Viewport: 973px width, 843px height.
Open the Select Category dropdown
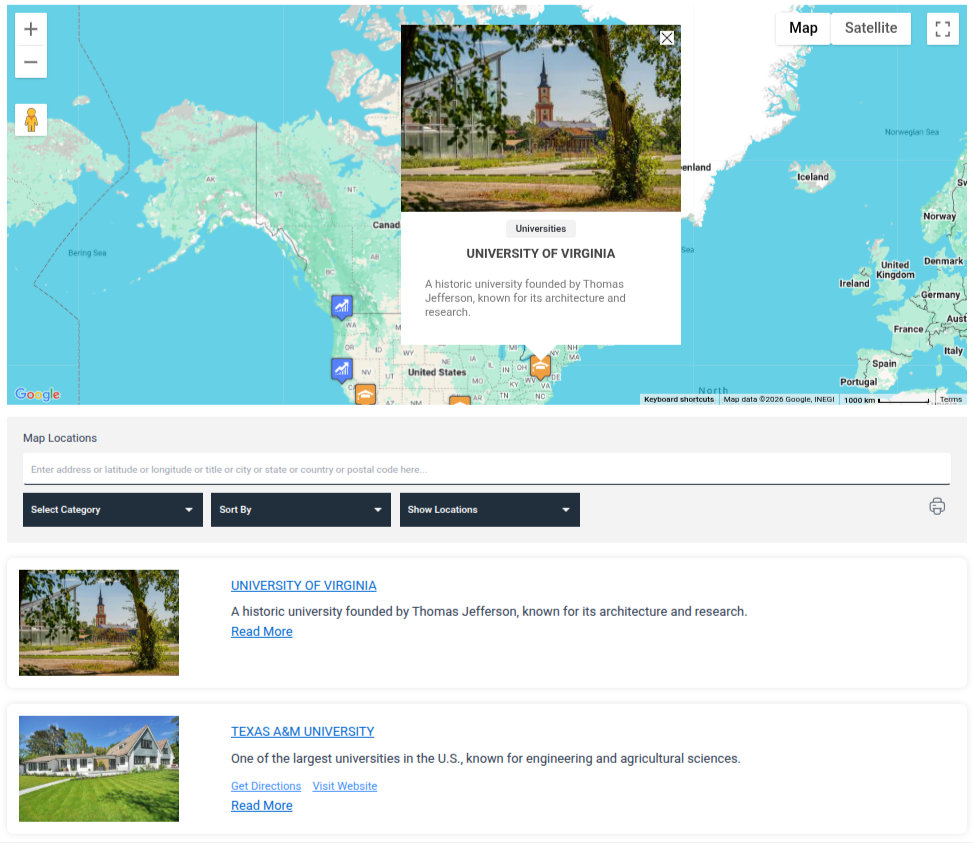click(112, 509)
